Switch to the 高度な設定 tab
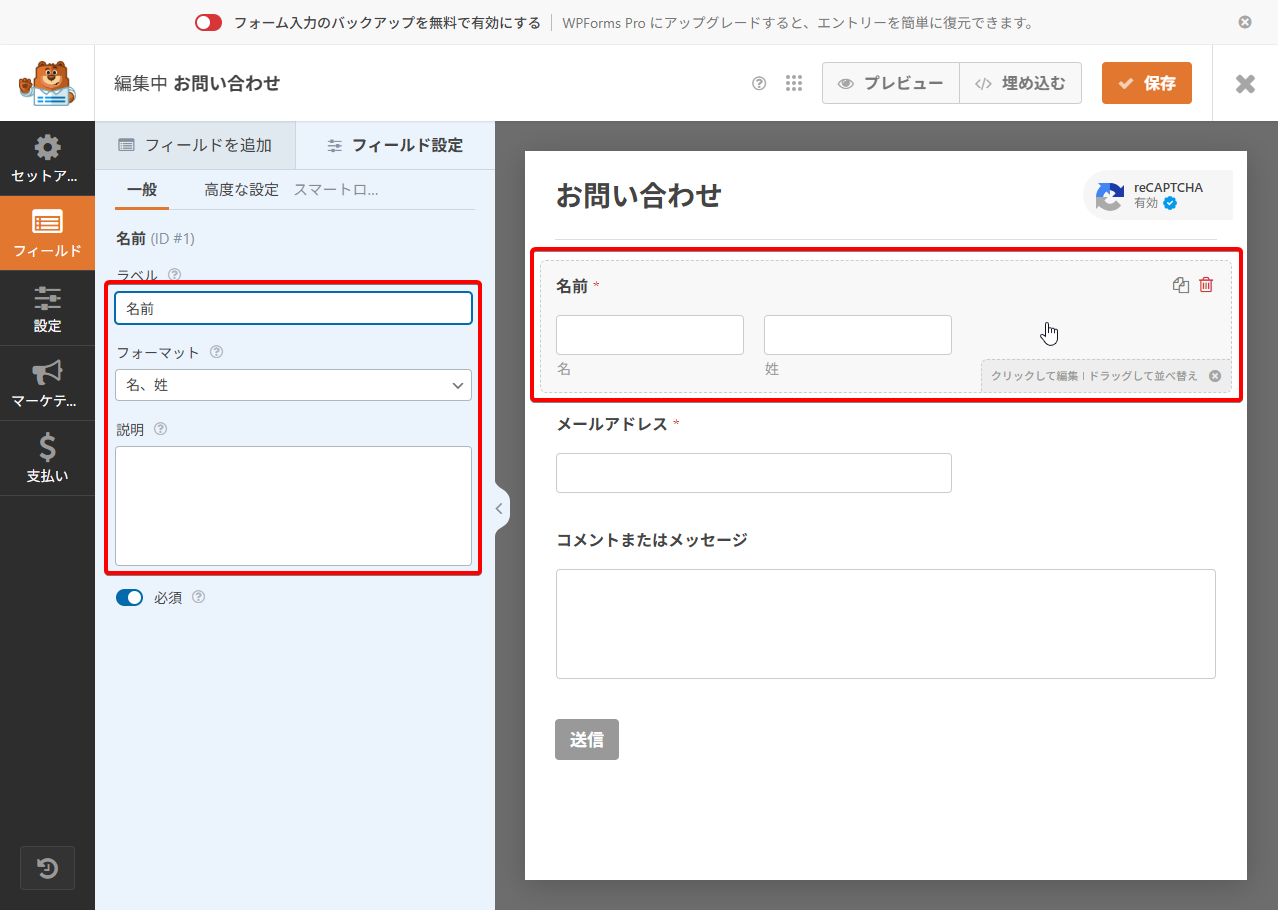 (241, 190)
